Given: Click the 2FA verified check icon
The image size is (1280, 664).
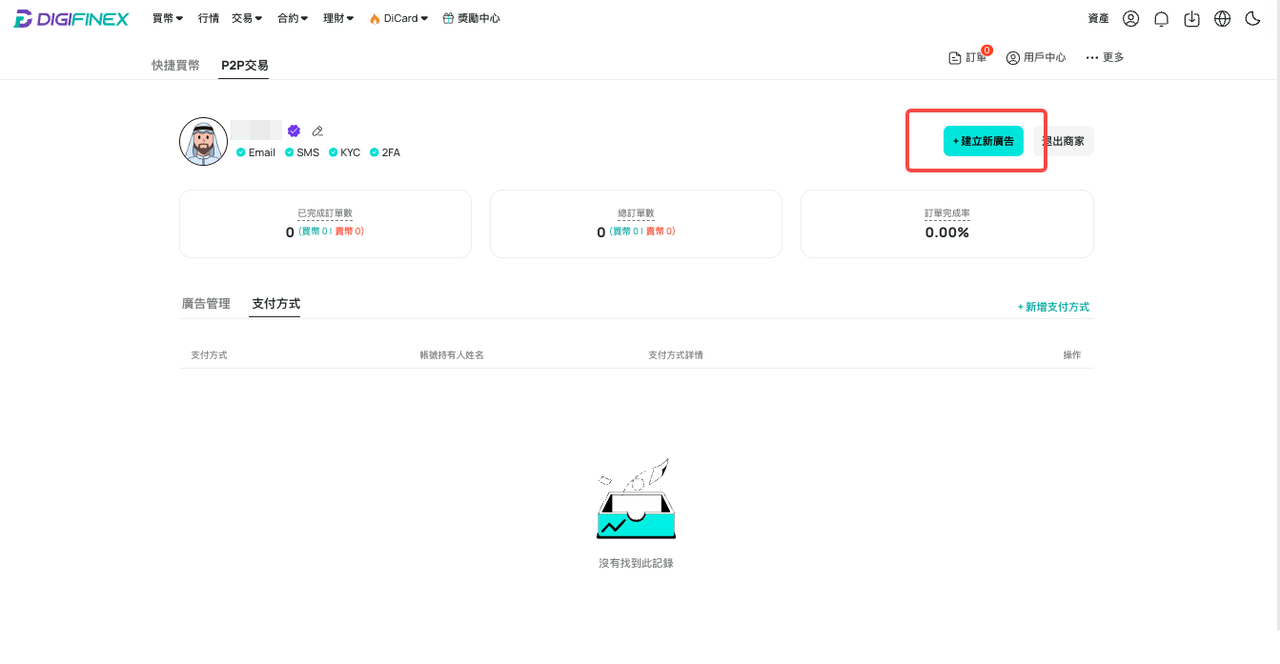Looking at the screenshot, I should [374, 153].
